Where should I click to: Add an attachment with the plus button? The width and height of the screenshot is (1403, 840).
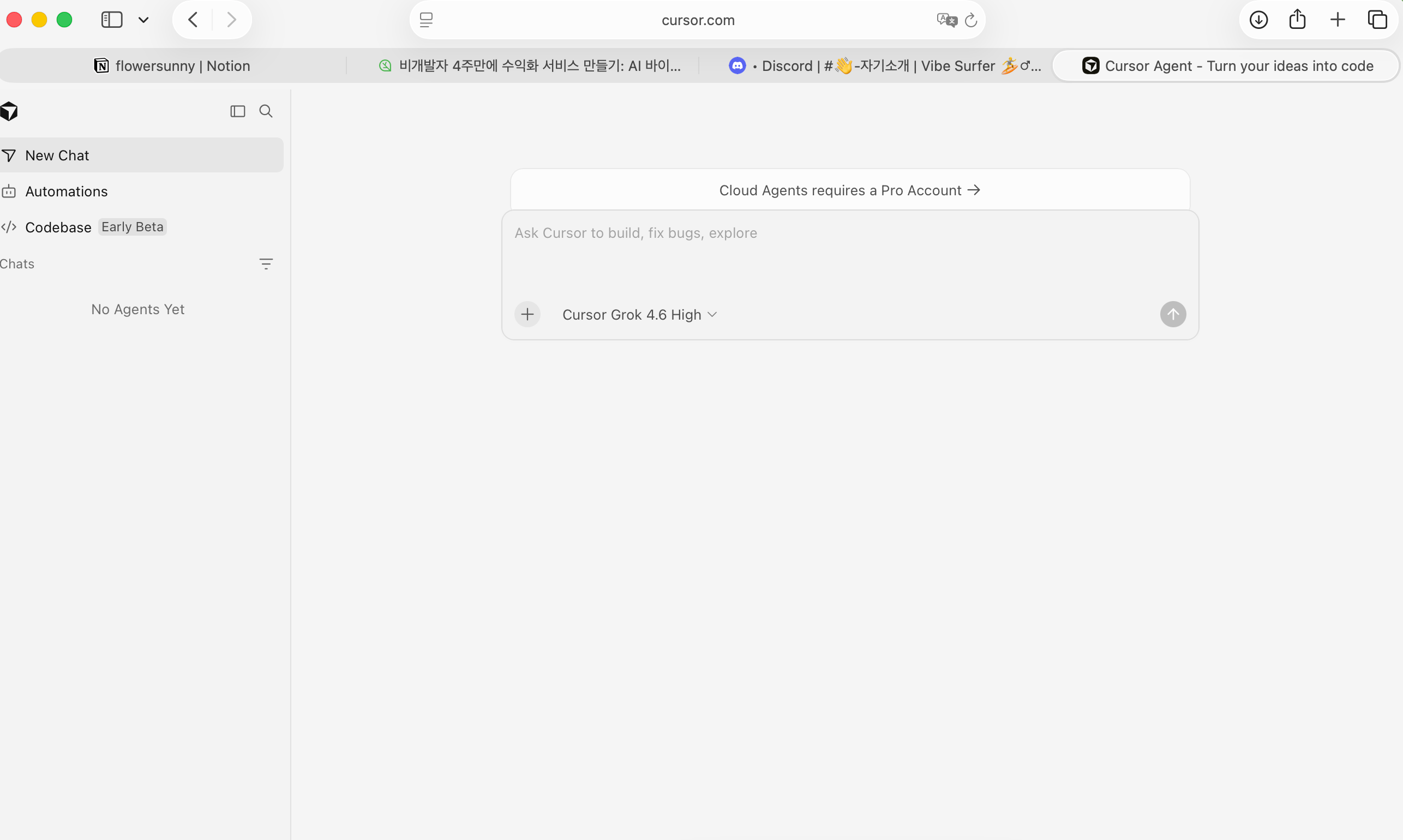pos(527,314)
